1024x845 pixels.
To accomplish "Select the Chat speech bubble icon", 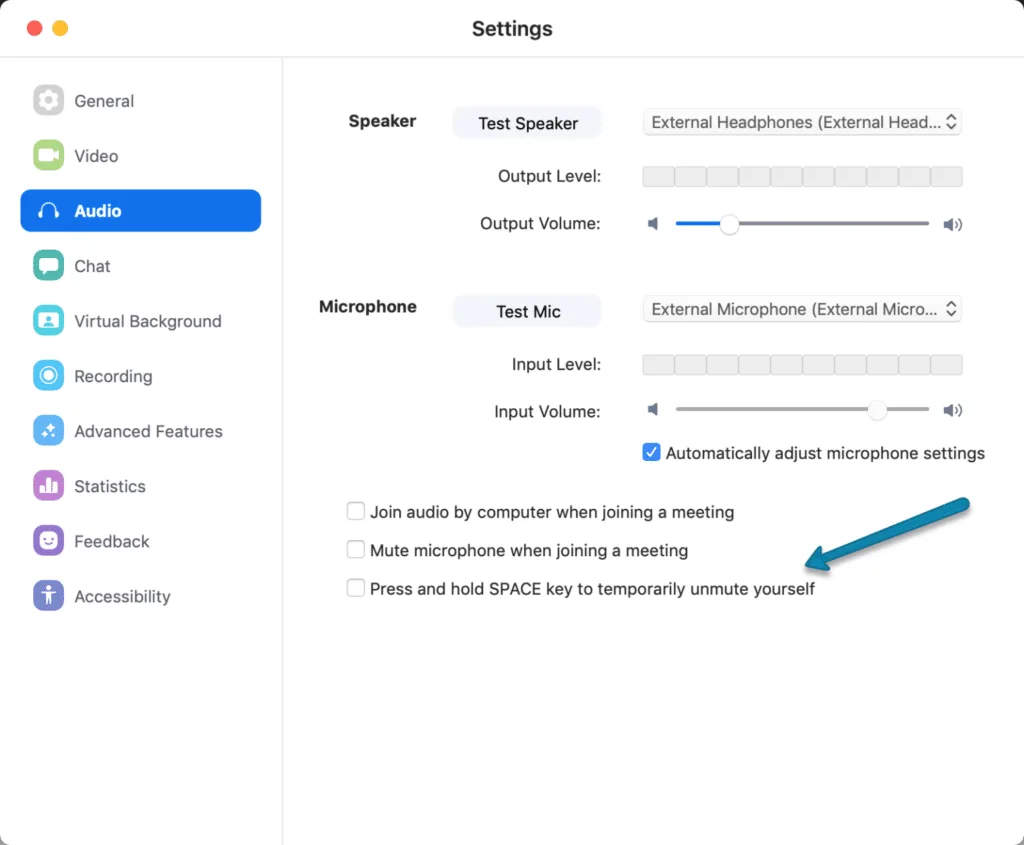I will point(48,266).
